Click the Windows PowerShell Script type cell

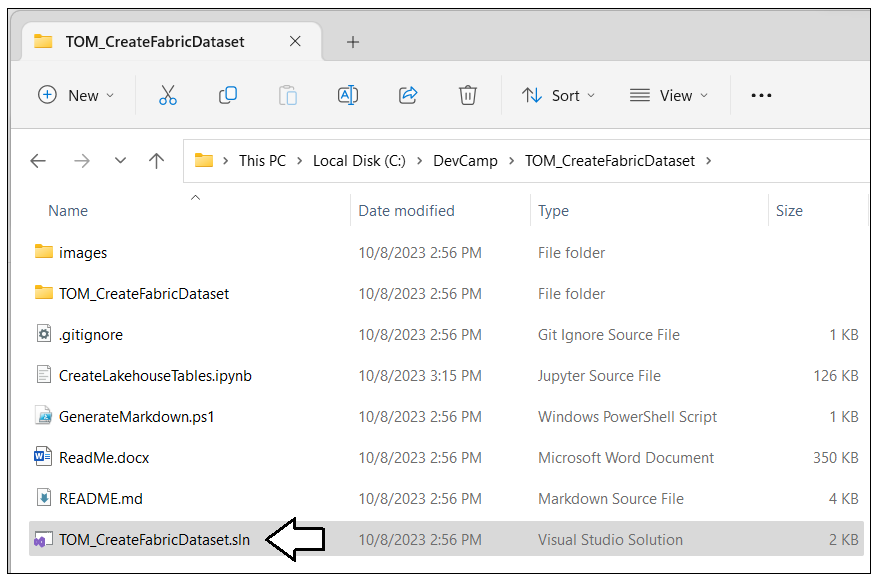click(627, 417)
